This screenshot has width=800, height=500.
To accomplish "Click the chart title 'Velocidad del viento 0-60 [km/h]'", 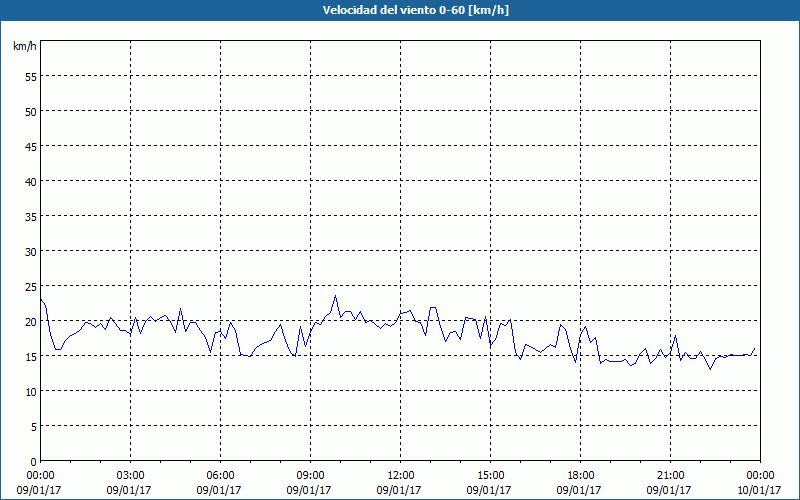I will coord(415,10).
